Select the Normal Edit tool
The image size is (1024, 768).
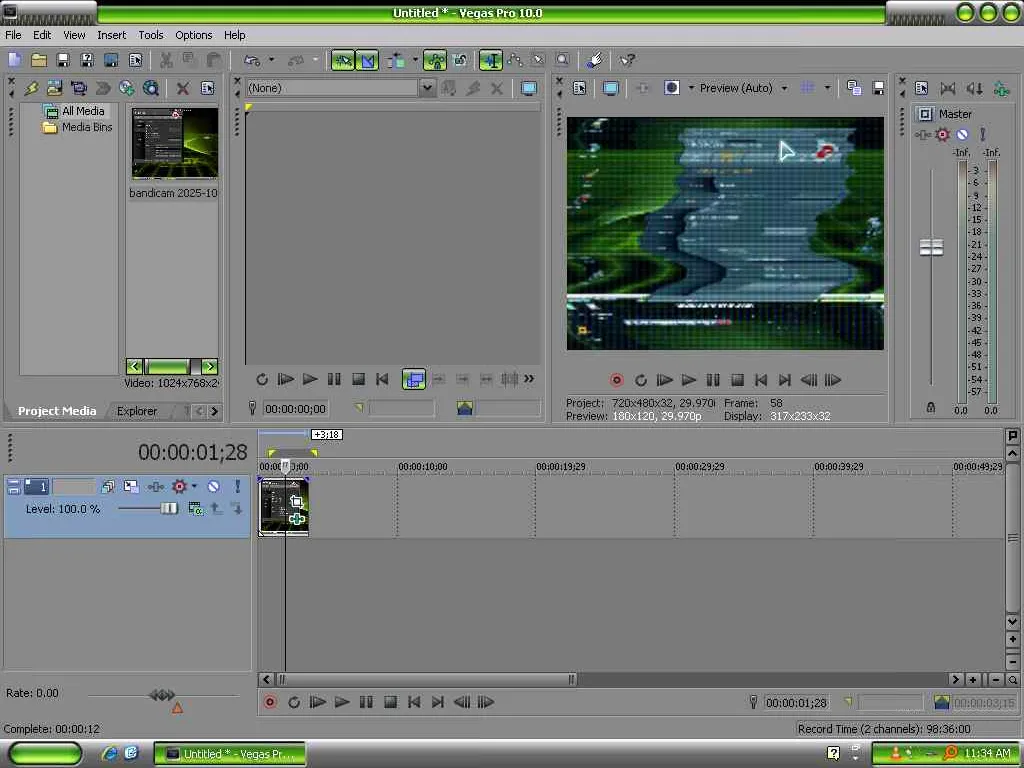490,61
